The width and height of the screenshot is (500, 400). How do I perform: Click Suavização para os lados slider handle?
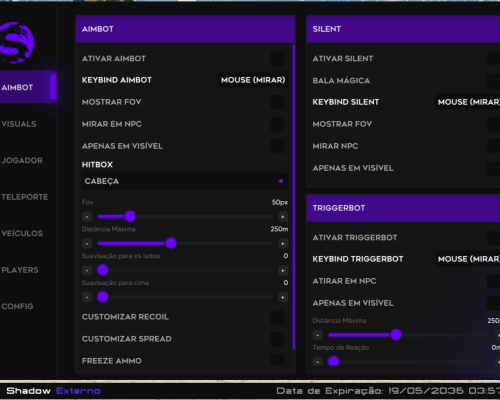[103, 270]
